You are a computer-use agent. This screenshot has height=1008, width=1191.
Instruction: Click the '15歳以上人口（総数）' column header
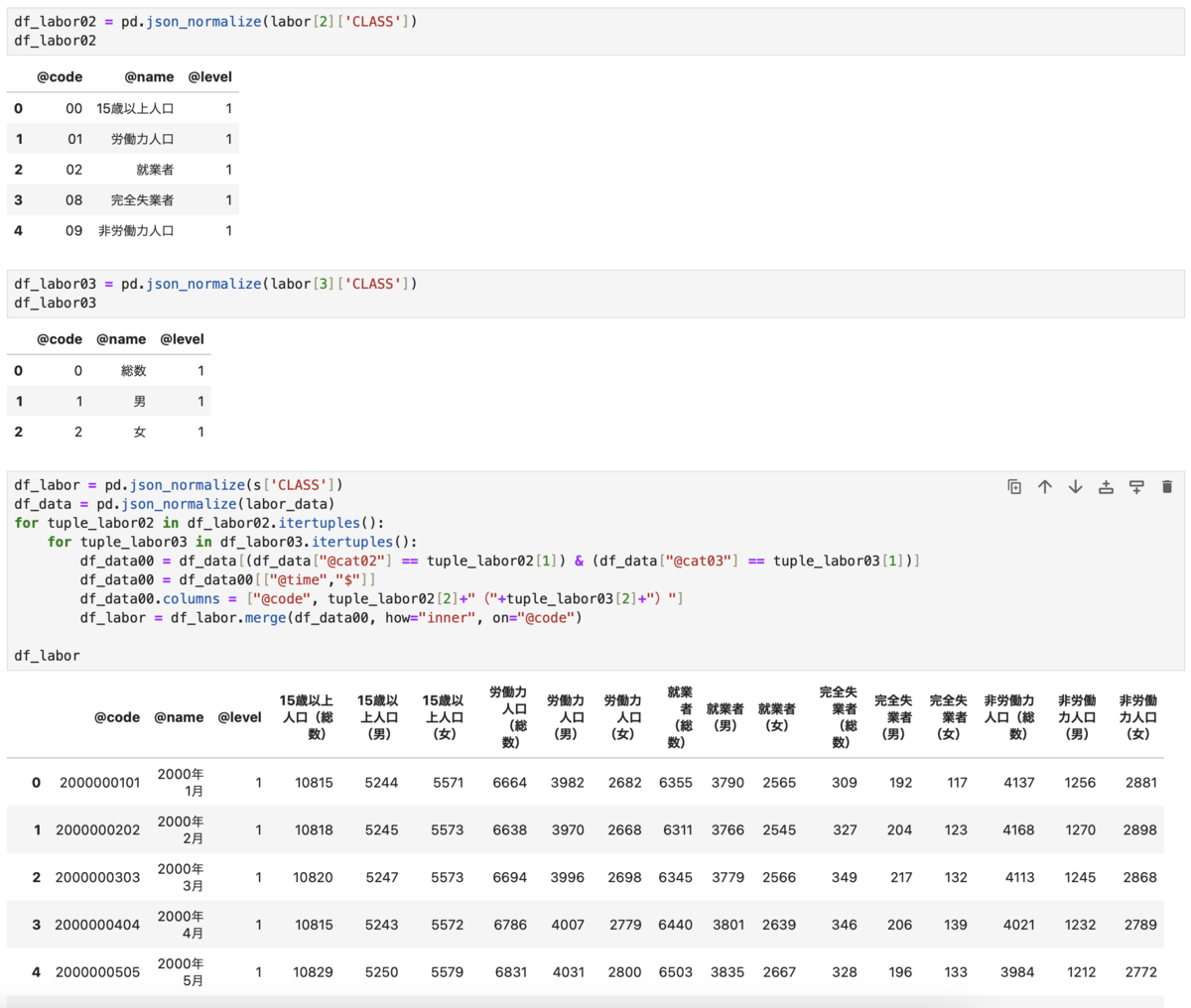point(306,717)
